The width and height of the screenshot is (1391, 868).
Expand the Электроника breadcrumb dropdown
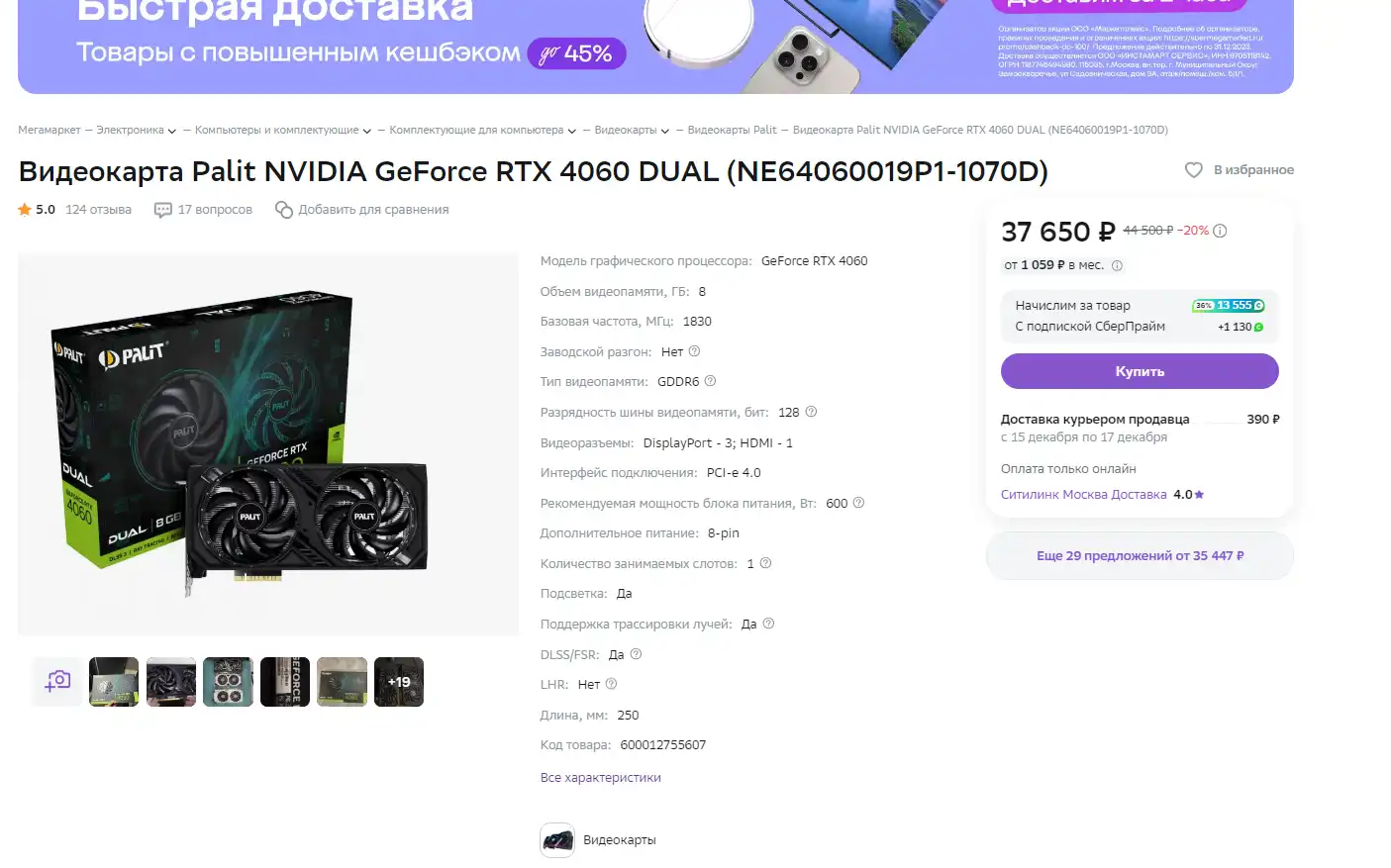tap(172, 131)
